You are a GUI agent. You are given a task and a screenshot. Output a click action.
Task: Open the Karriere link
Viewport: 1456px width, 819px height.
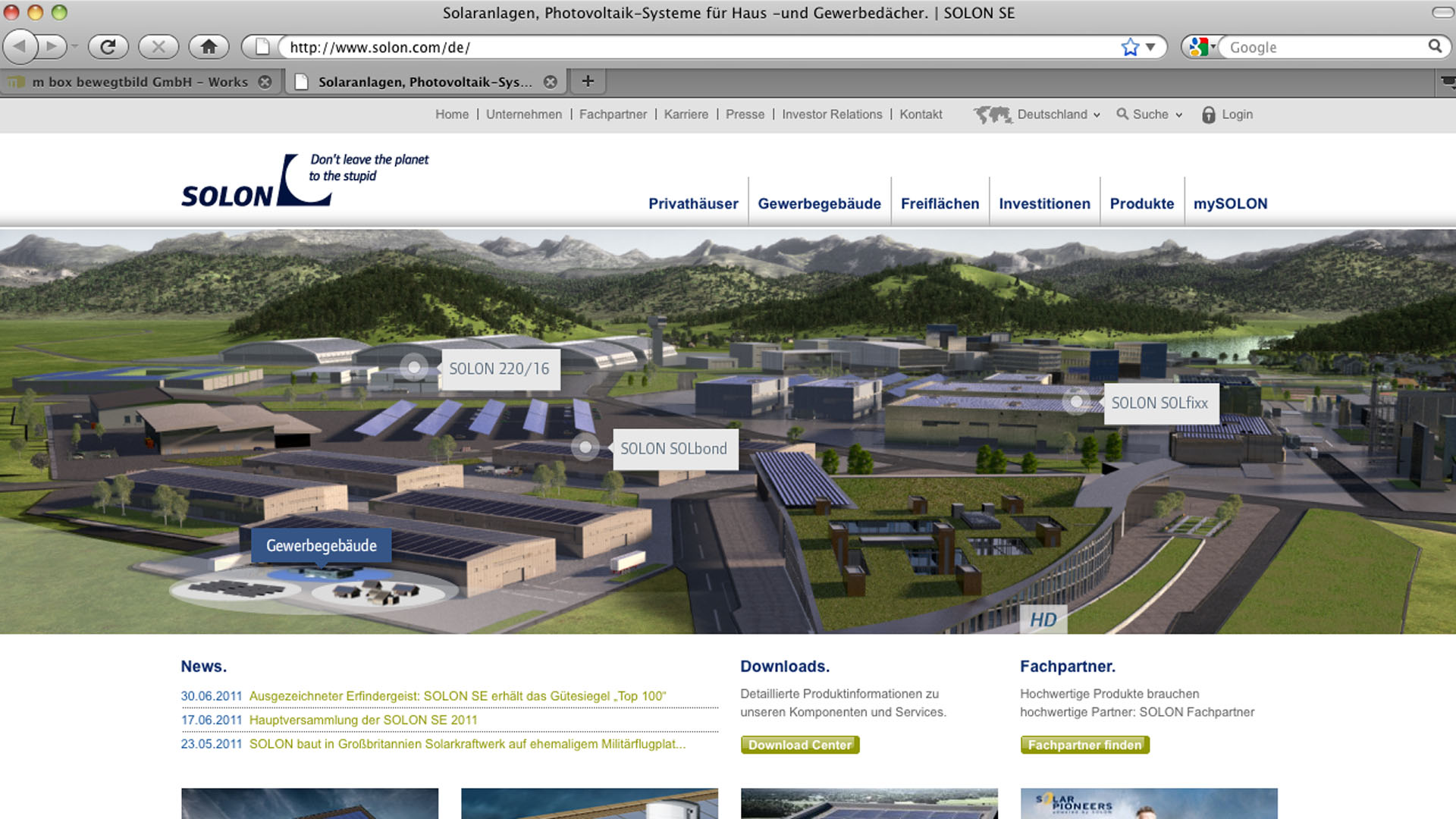pyautogui.click(x=686, y=115)
